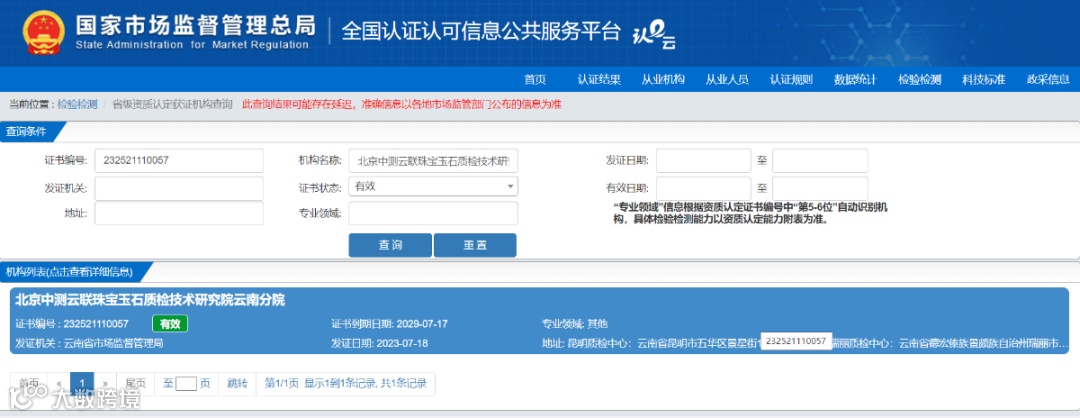Click the 专业领域: 其他 text
This screenshot has width=1080, height=418.
[x=575, y=324]
